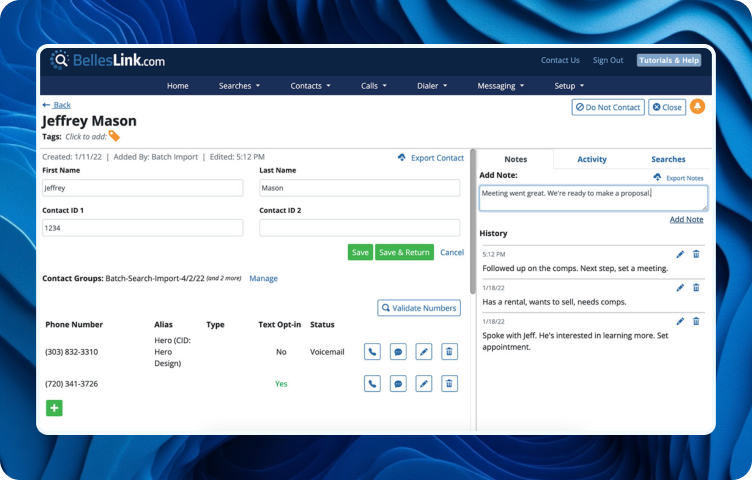Open the Messaging dropdown menu

pyautogui.click(x=500, y=86)
